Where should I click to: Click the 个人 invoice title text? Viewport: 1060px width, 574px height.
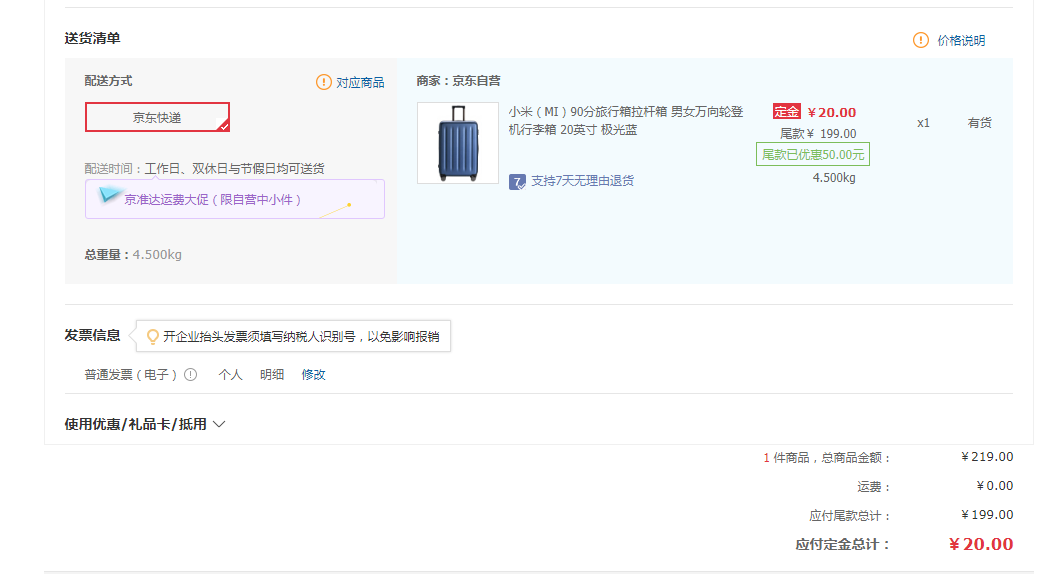point(231,375)
